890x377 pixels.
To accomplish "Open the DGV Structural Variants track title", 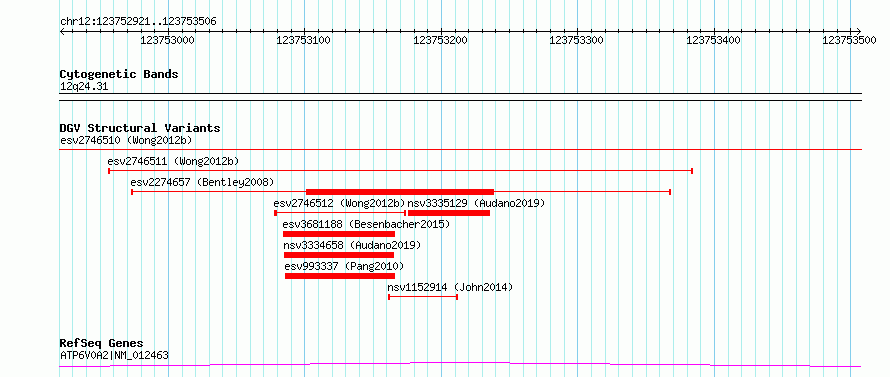I will 140,128.
